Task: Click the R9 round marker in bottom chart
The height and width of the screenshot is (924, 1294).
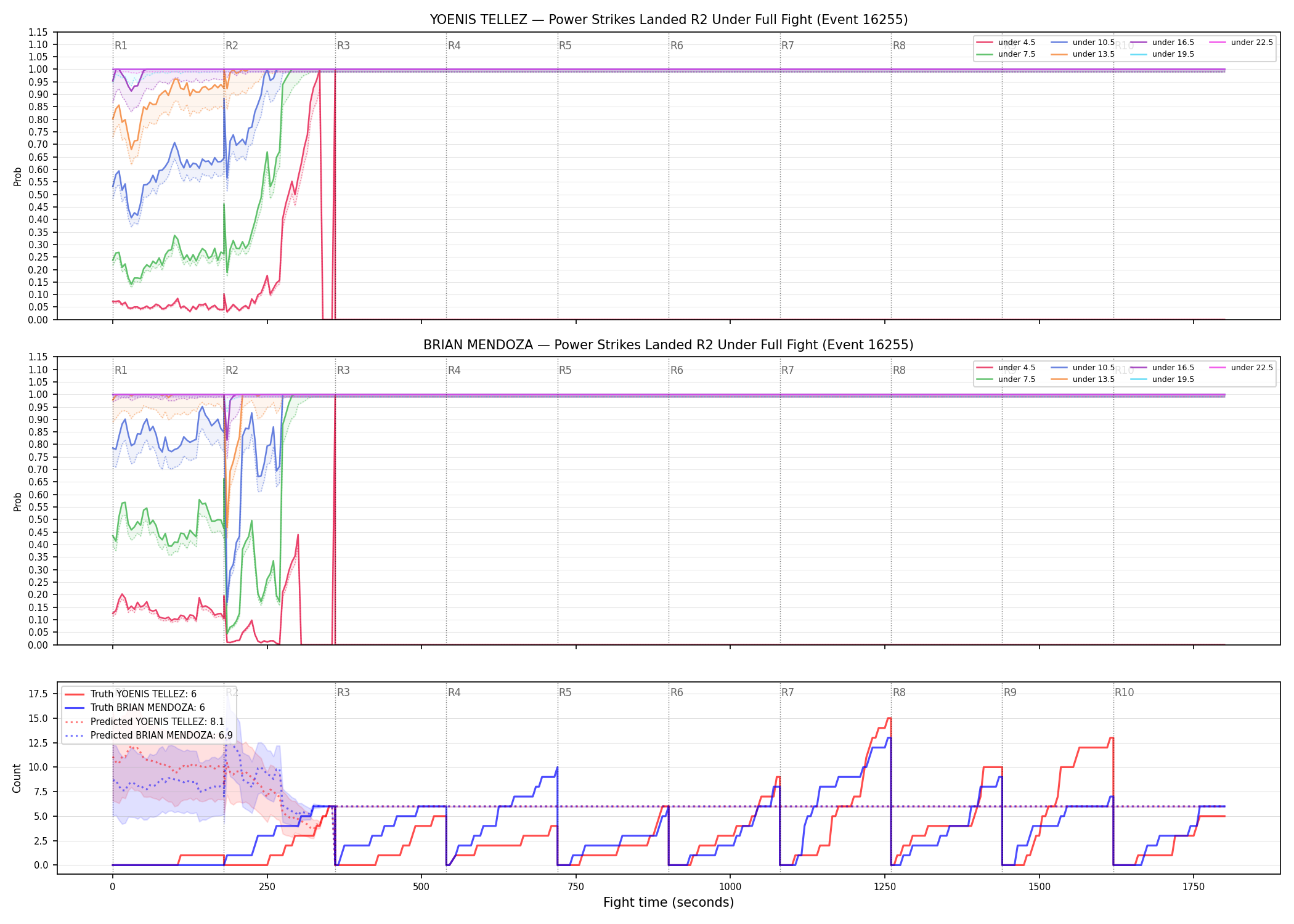Action: (1010, 692)
